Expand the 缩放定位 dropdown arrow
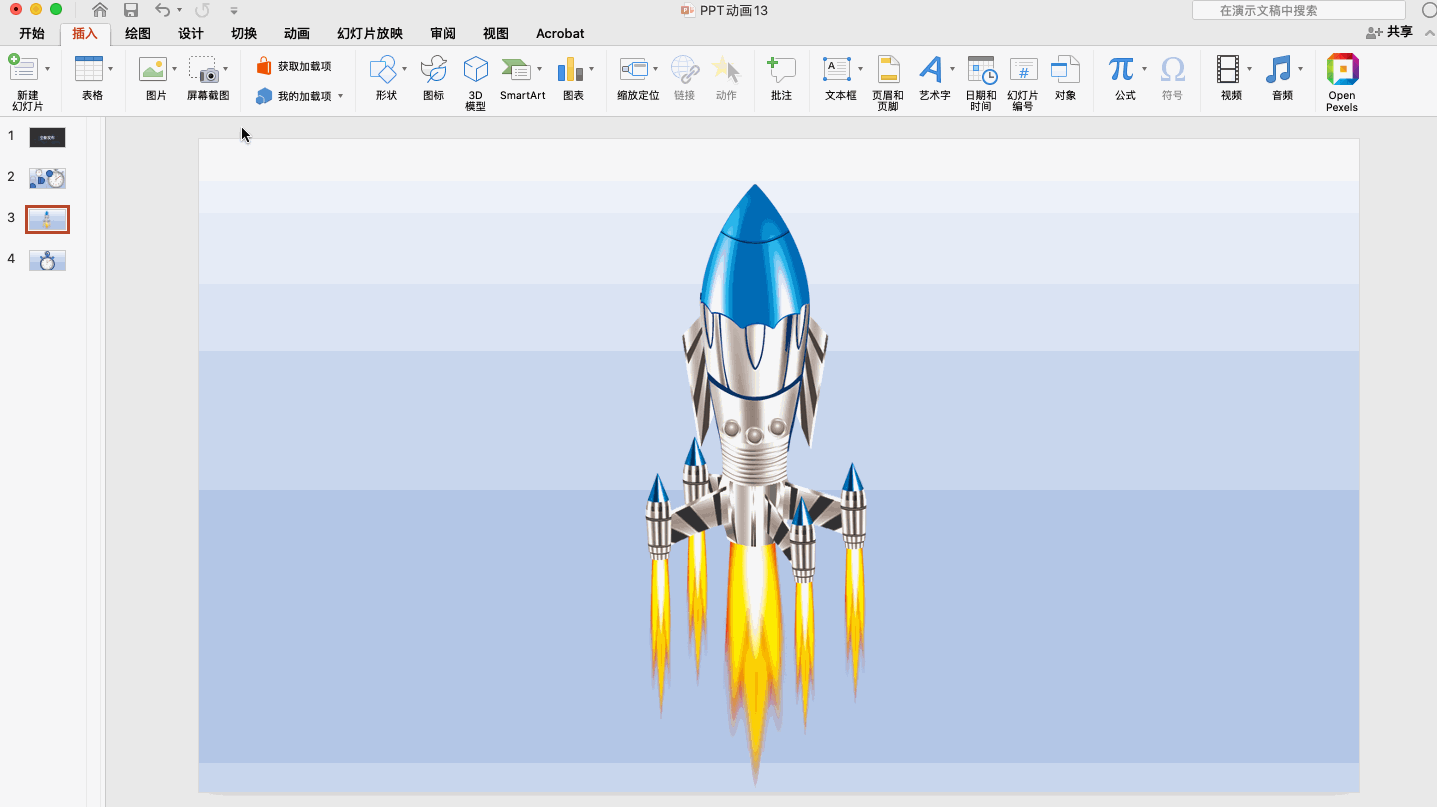 pos(656,69)
